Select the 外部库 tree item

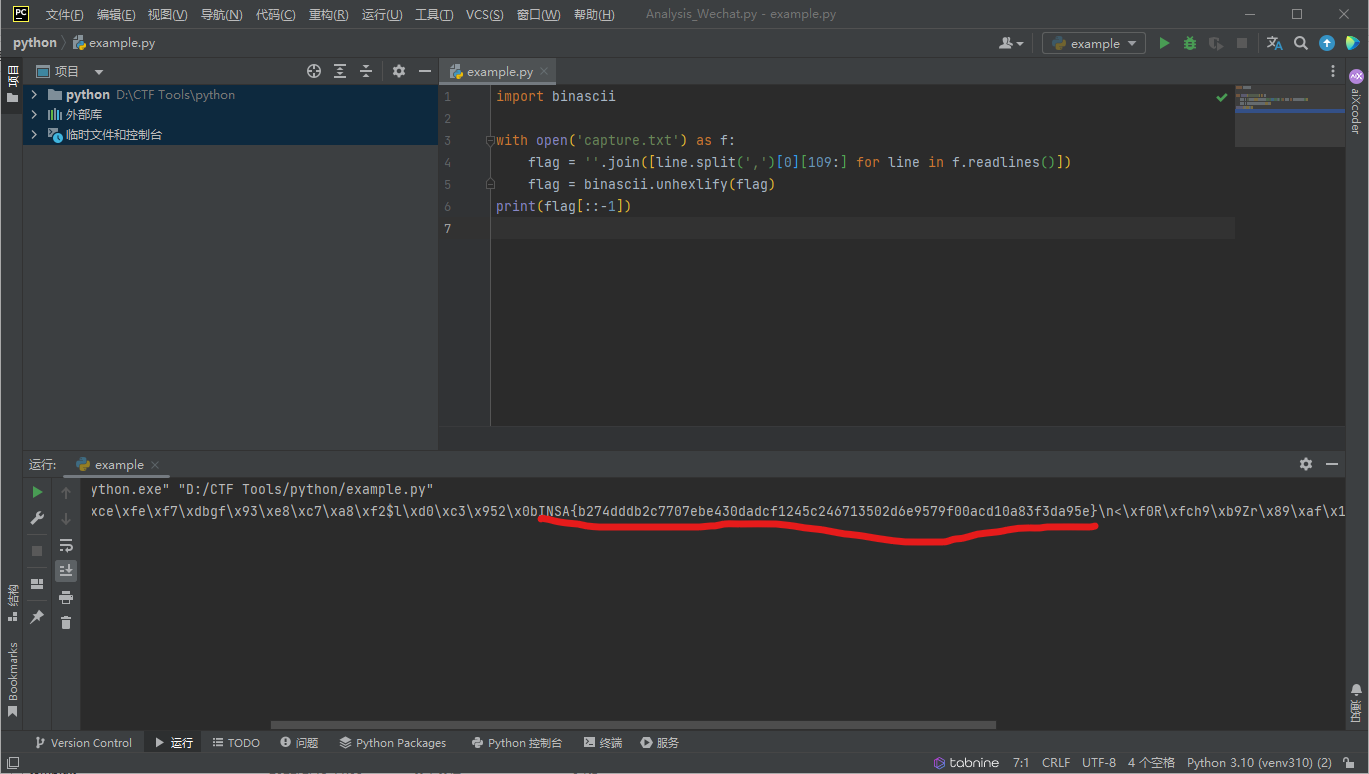(231, 115)
